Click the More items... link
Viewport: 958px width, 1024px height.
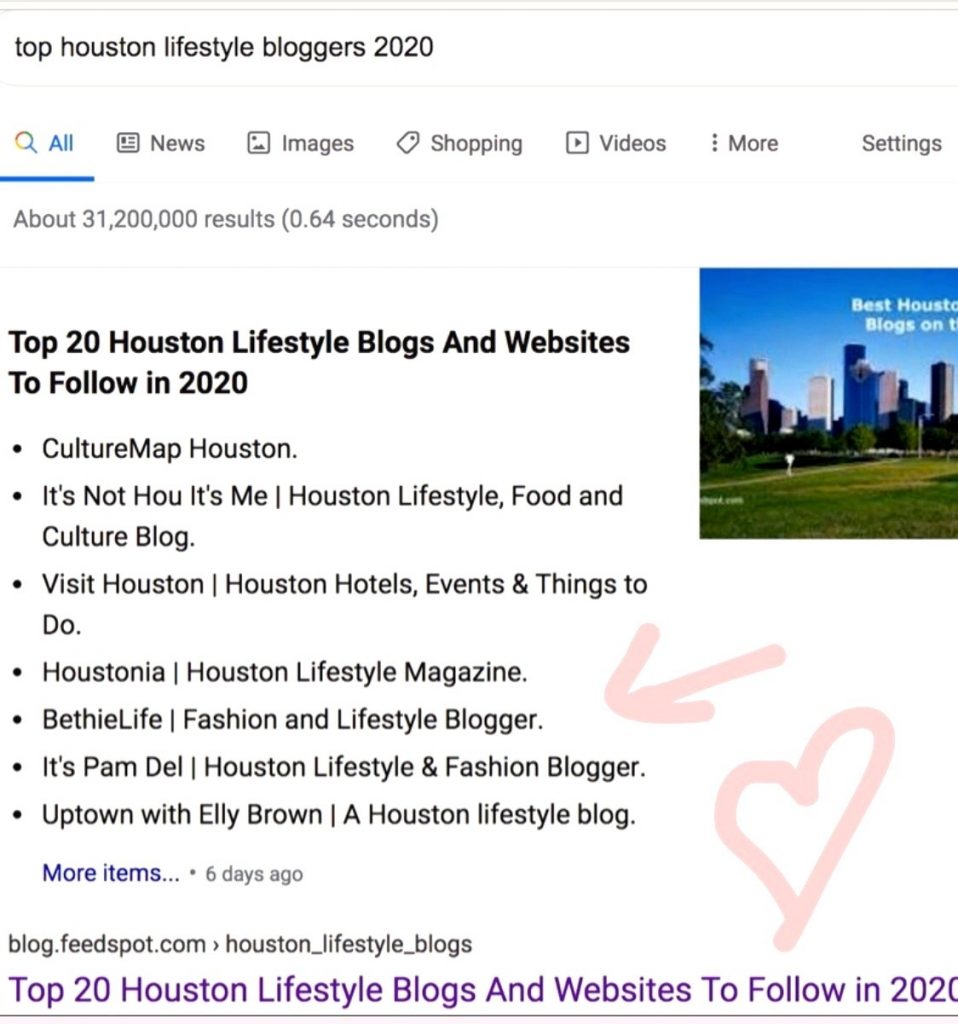pos(111,873)
